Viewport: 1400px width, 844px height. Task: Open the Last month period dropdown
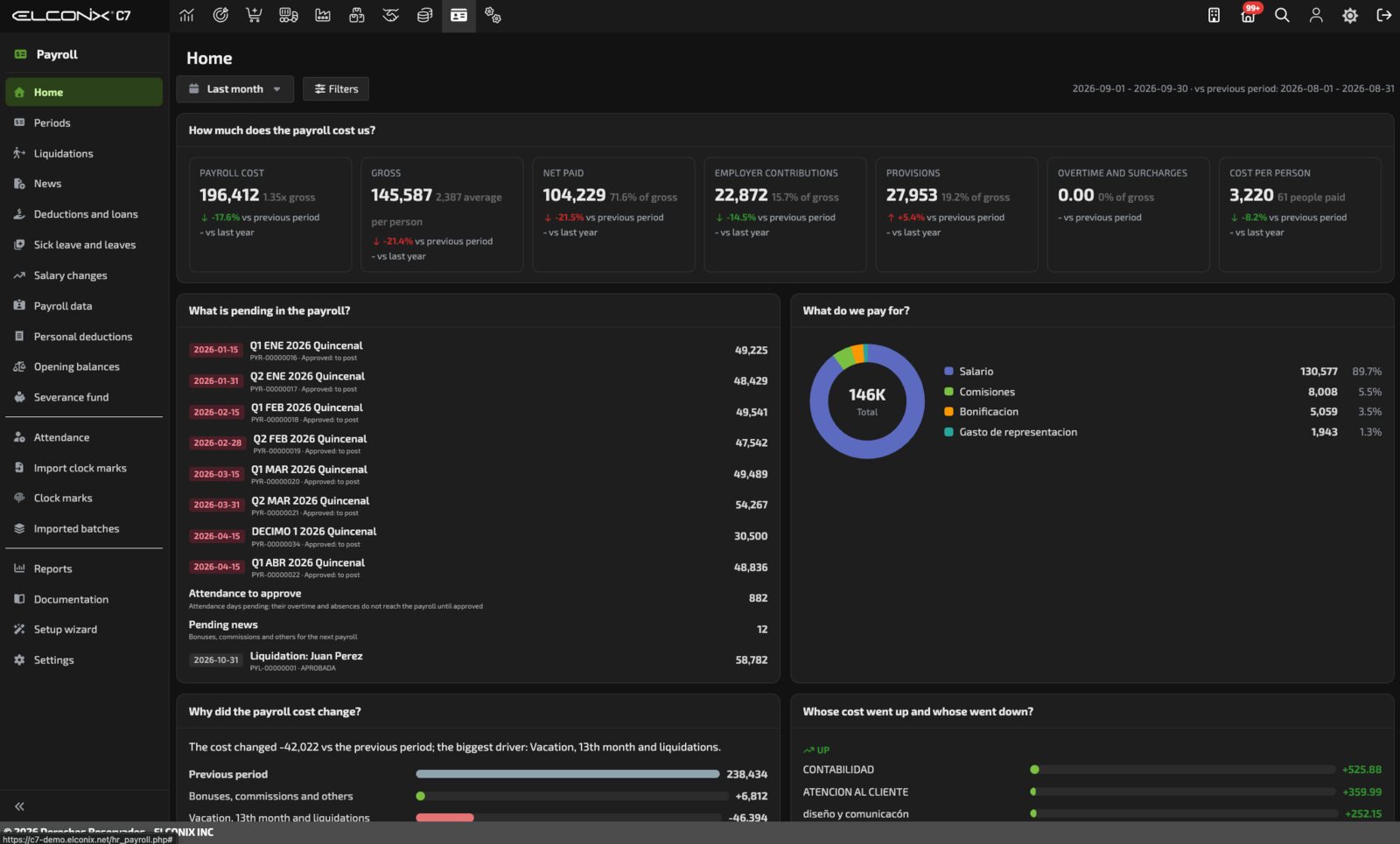(x=234, y=89)
